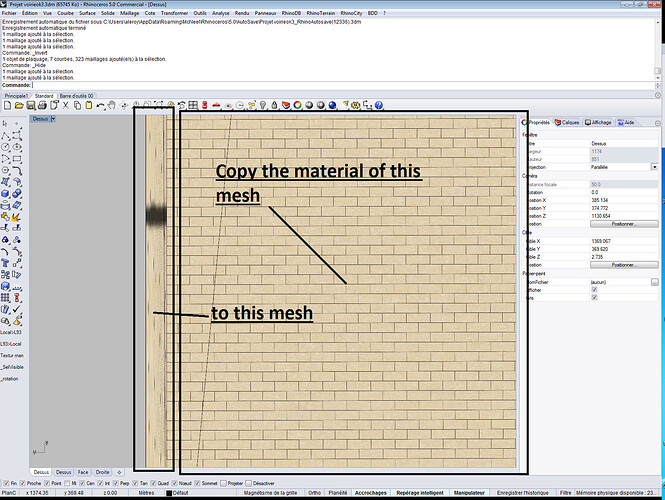Toggle Magnétisme de la grille

pyautogui.click(x=270, y=493)
